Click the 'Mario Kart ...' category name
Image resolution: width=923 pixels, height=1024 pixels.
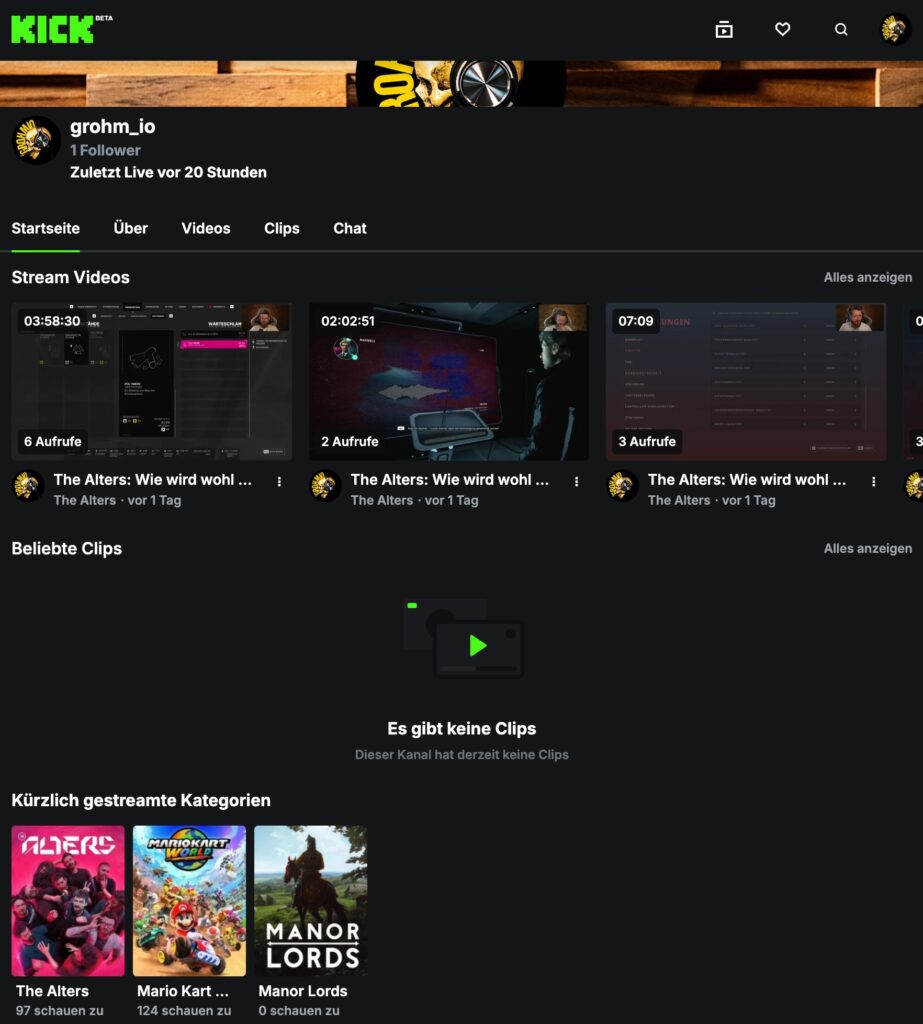183,991
